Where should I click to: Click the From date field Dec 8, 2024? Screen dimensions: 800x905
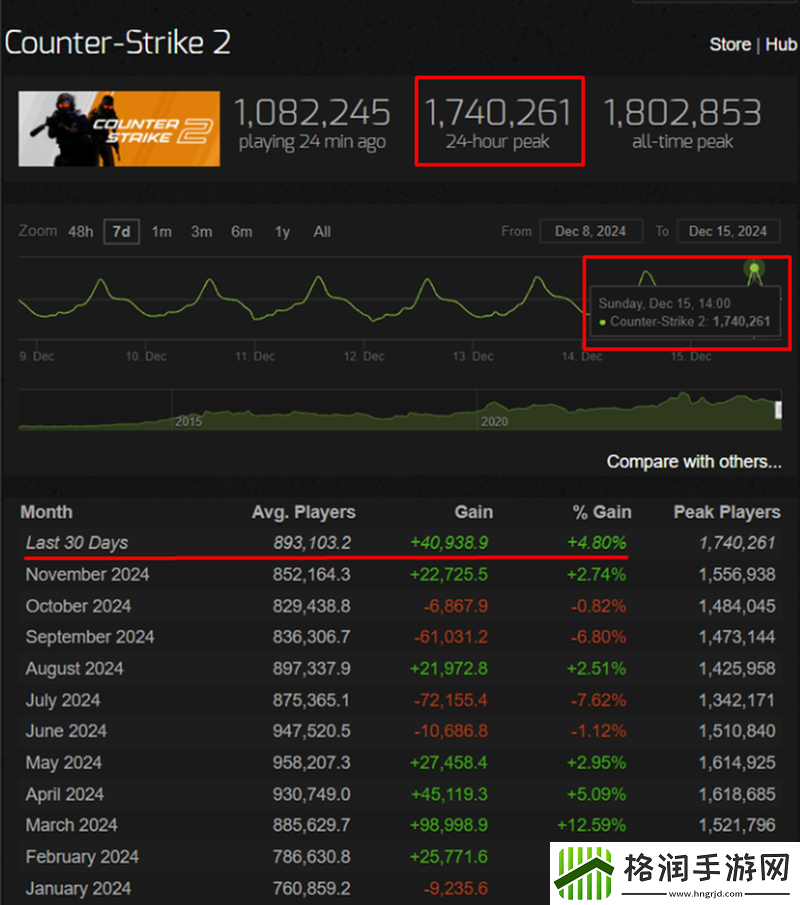pos(590,231)
